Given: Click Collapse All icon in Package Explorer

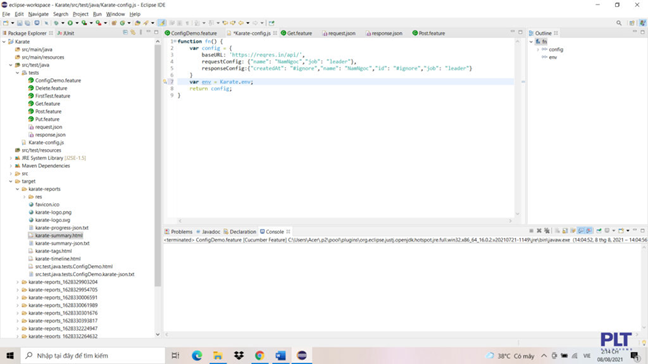Looking at the screenshot, I should pos(125,32).
